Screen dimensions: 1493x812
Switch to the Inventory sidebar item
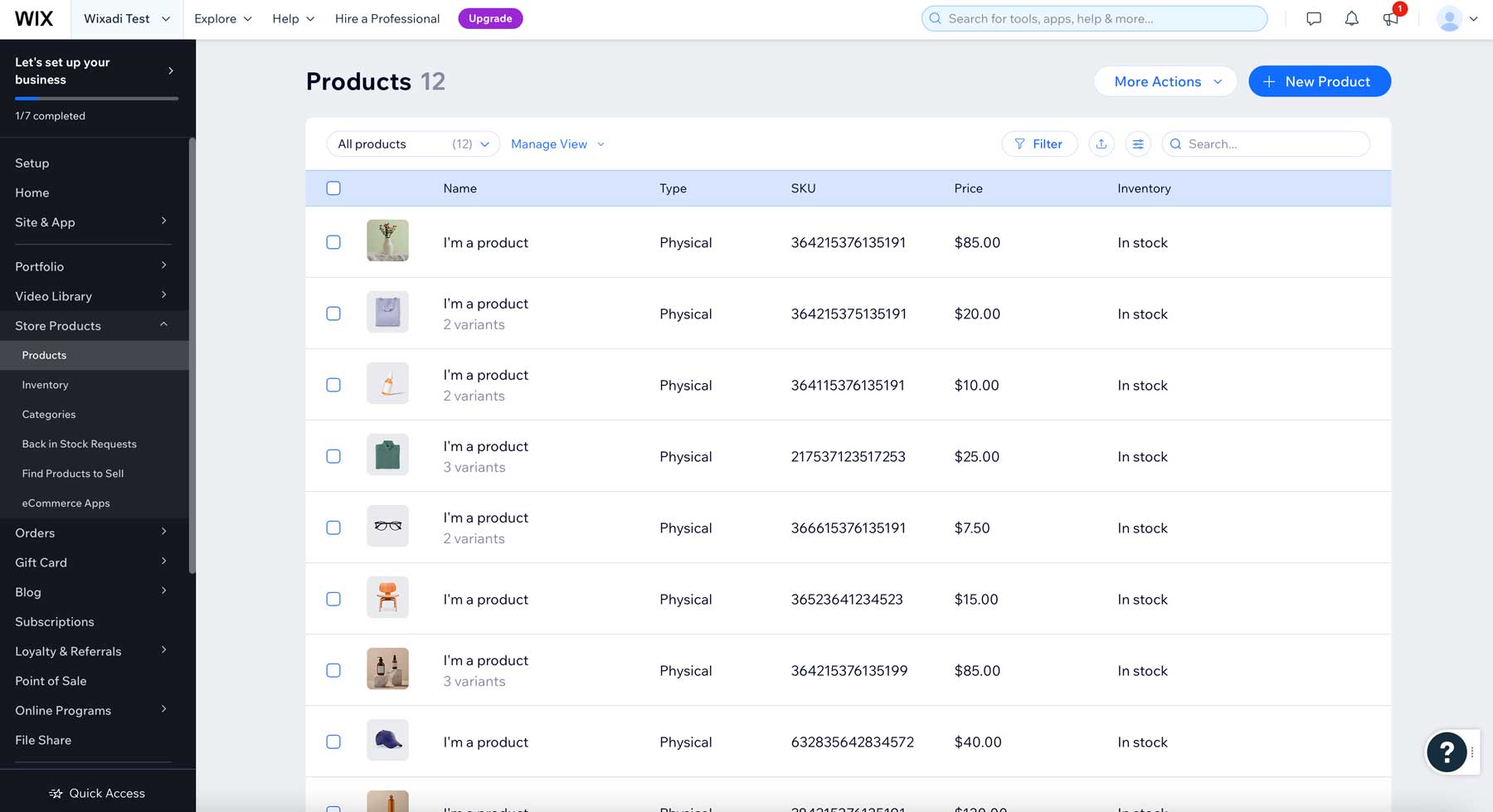[46, 384]
